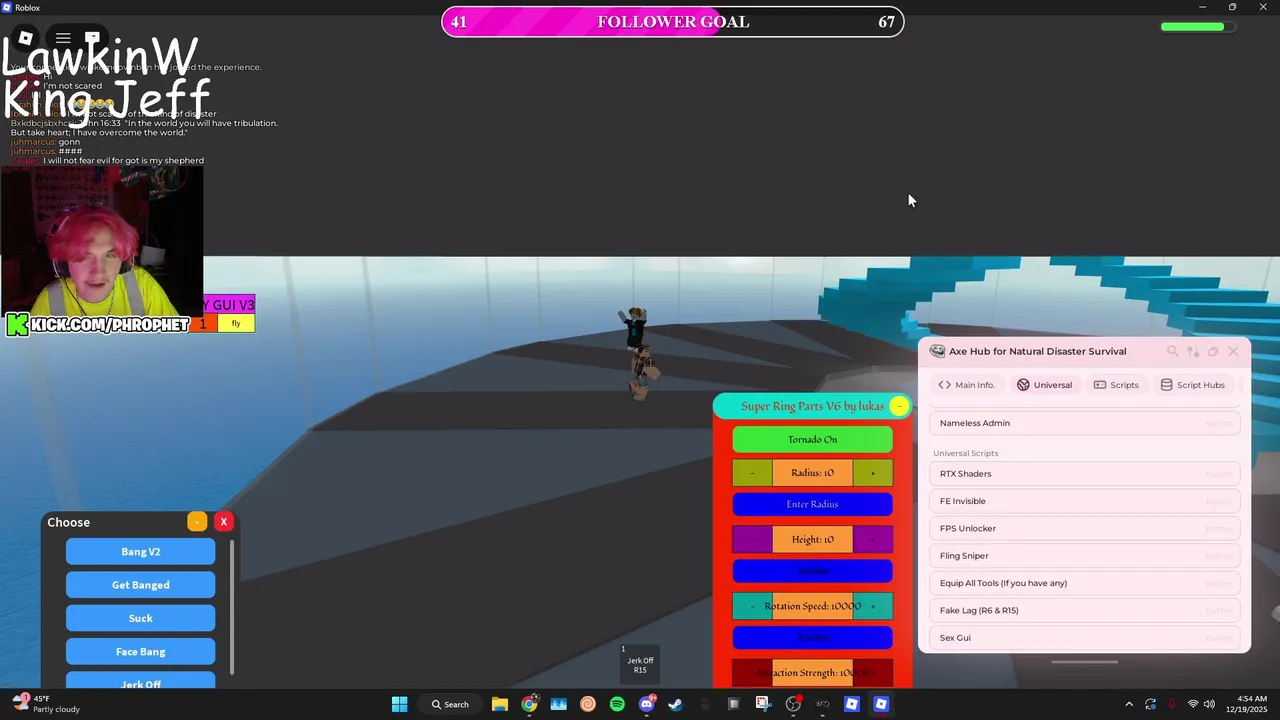The image size is (1280, 720).
Task: Switch to the Script Hubs tab
Action: click(1192, 385)
